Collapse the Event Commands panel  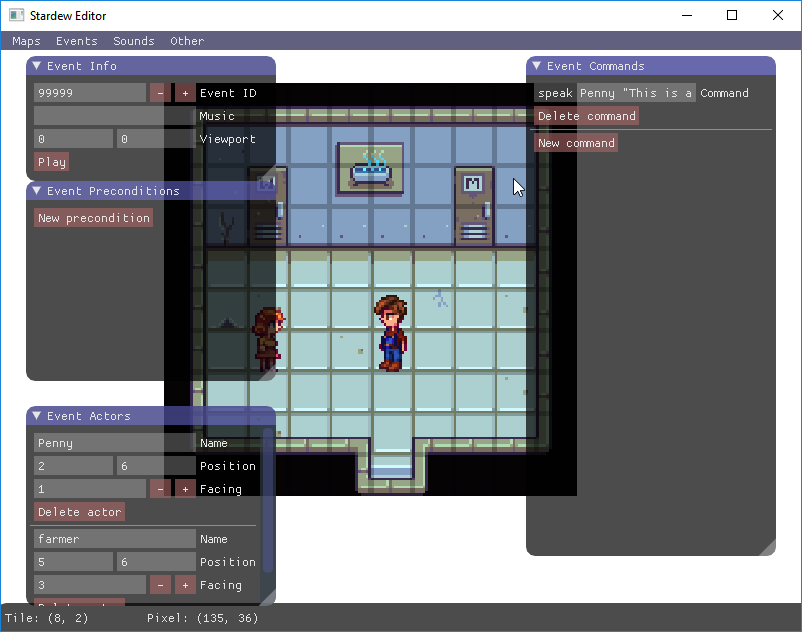tap(537, 66)
